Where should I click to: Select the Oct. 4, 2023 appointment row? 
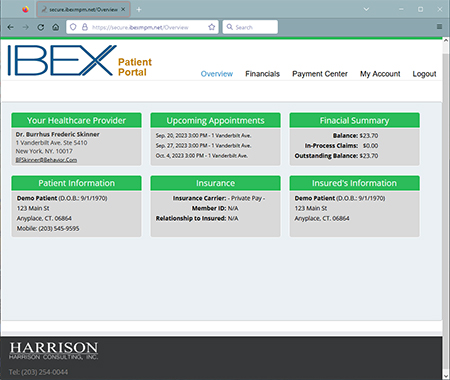coord(202,156)
